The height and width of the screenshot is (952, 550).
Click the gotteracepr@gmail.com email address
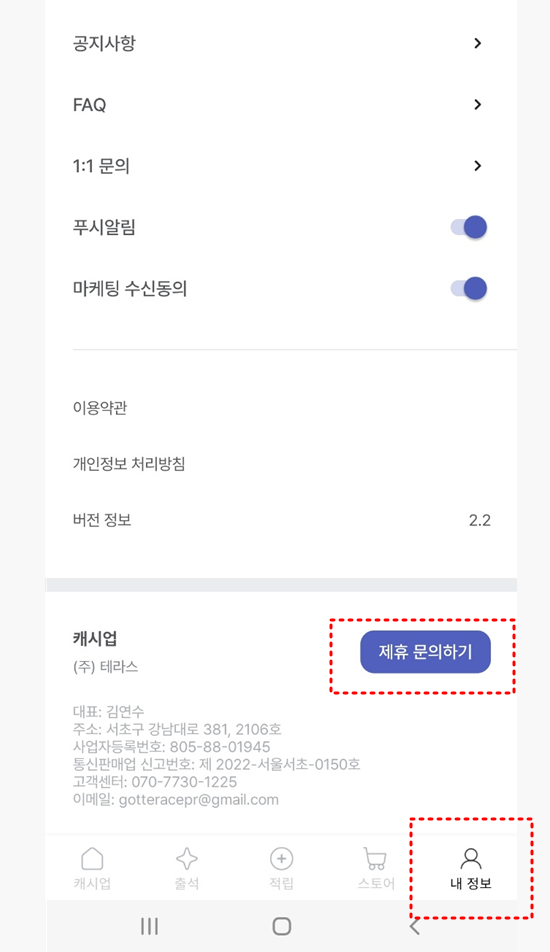(199, 800)
